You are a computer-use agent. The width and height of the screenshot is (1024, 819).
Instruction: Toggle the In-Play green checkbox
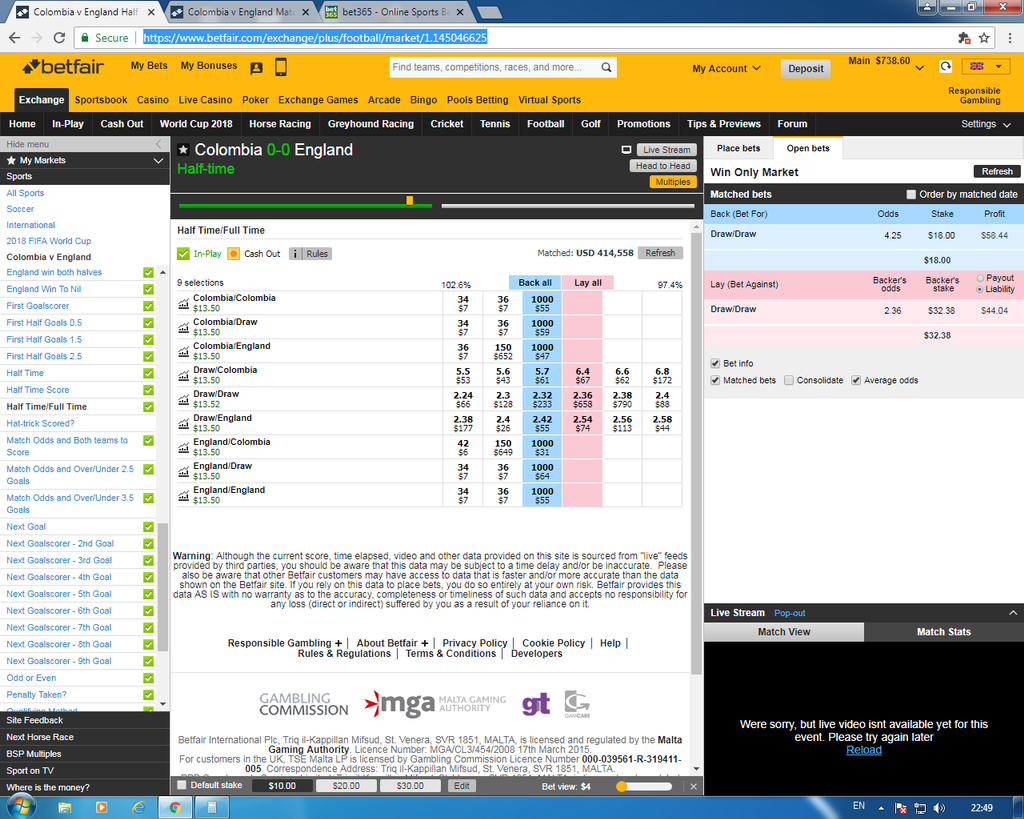coord(183,253)
